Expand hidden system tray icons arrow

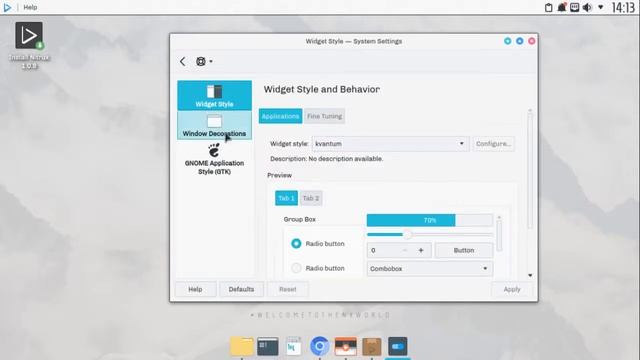tap(600, 7)
